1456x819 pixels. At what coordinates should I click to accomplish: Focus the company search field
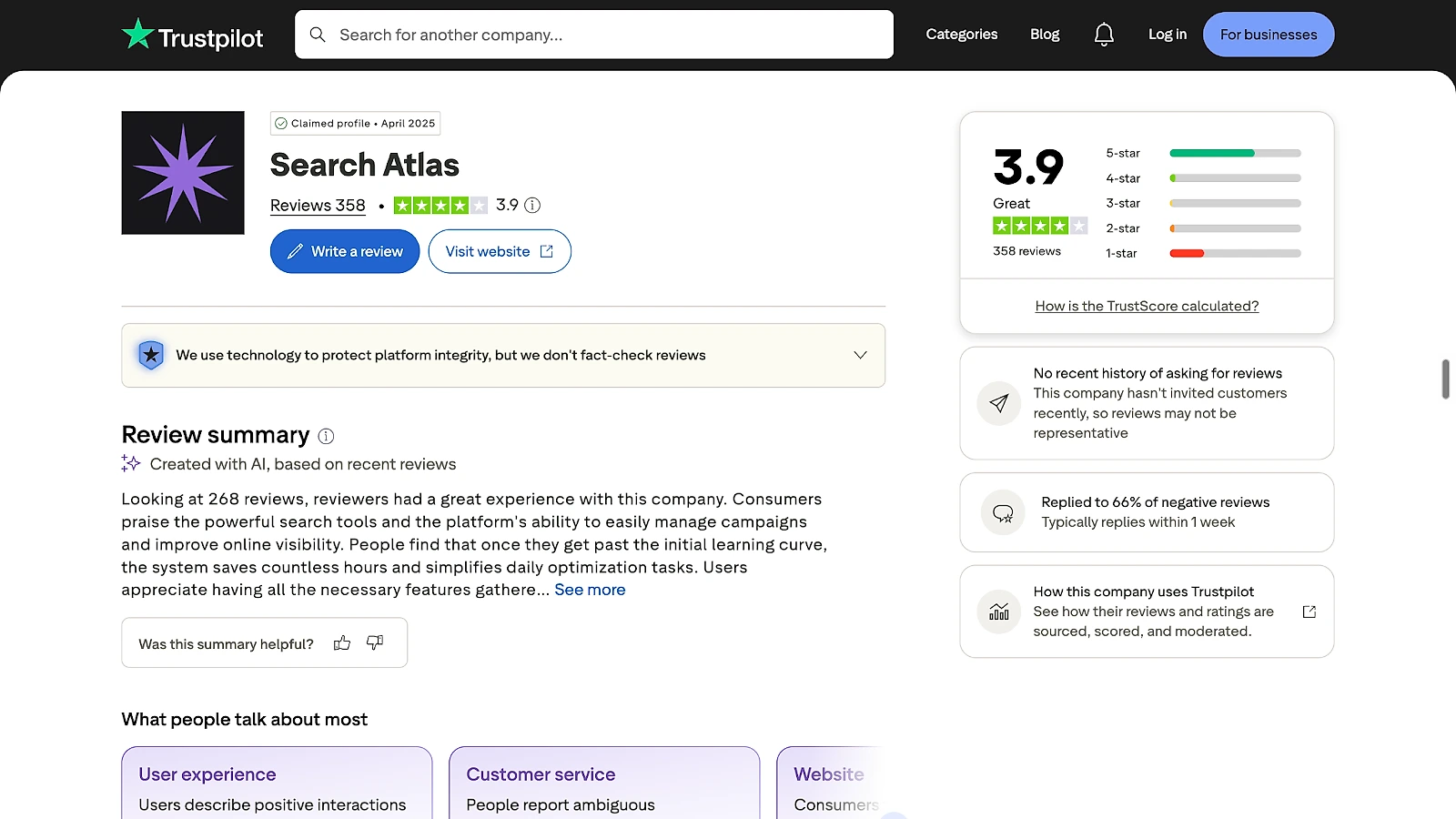click(x=594, y=35)
